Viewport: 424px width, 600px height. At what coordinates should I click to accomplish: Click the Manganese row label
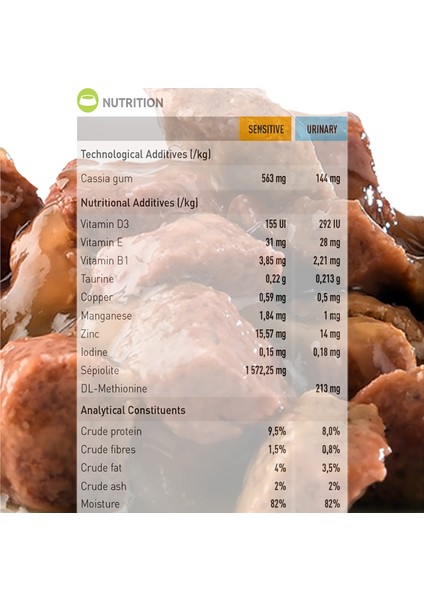coord(106,316)
